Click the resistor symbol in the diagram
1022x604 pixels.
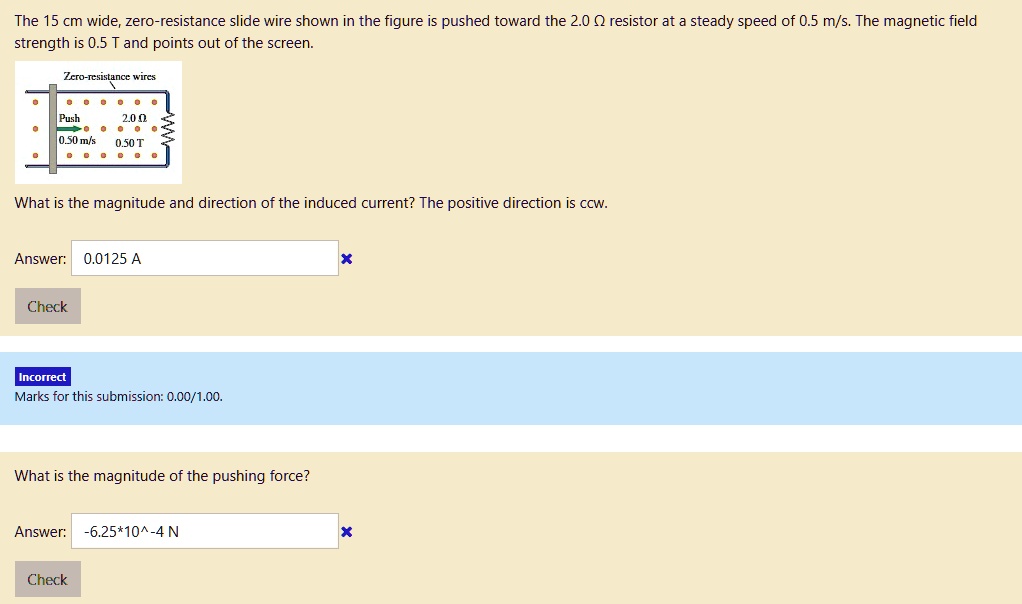pyautogui.click(x=166, y=128)
